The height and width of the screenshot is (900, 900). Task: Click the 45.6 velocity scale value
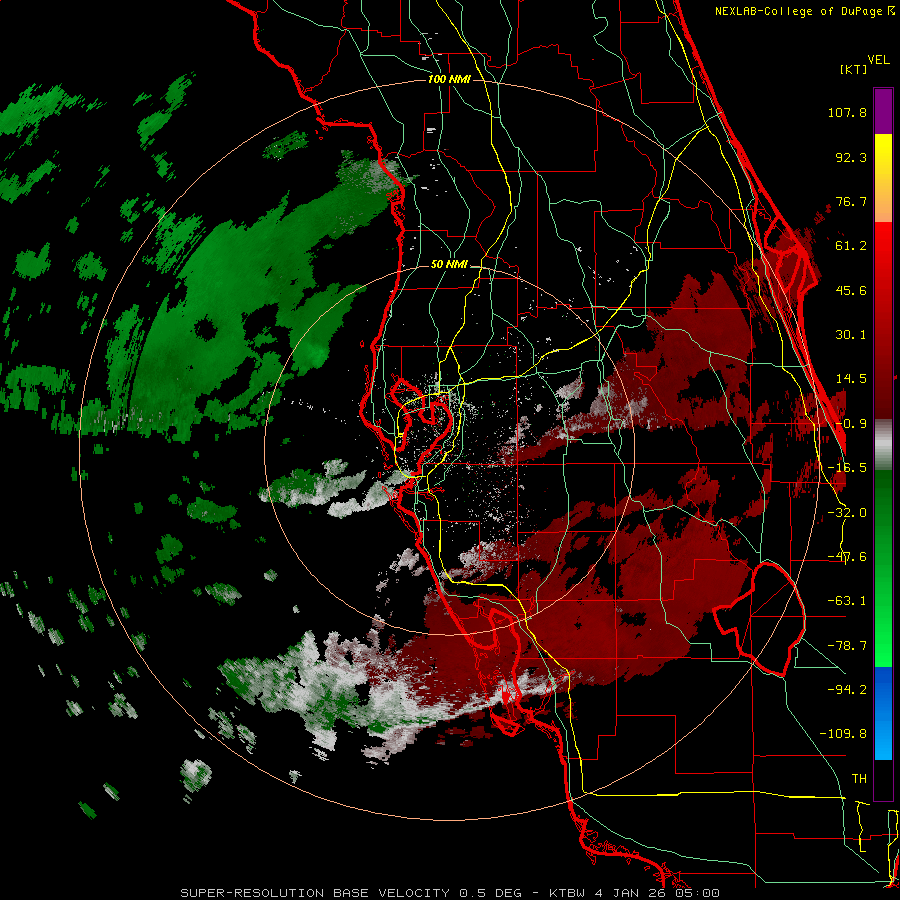click(851, 290)
